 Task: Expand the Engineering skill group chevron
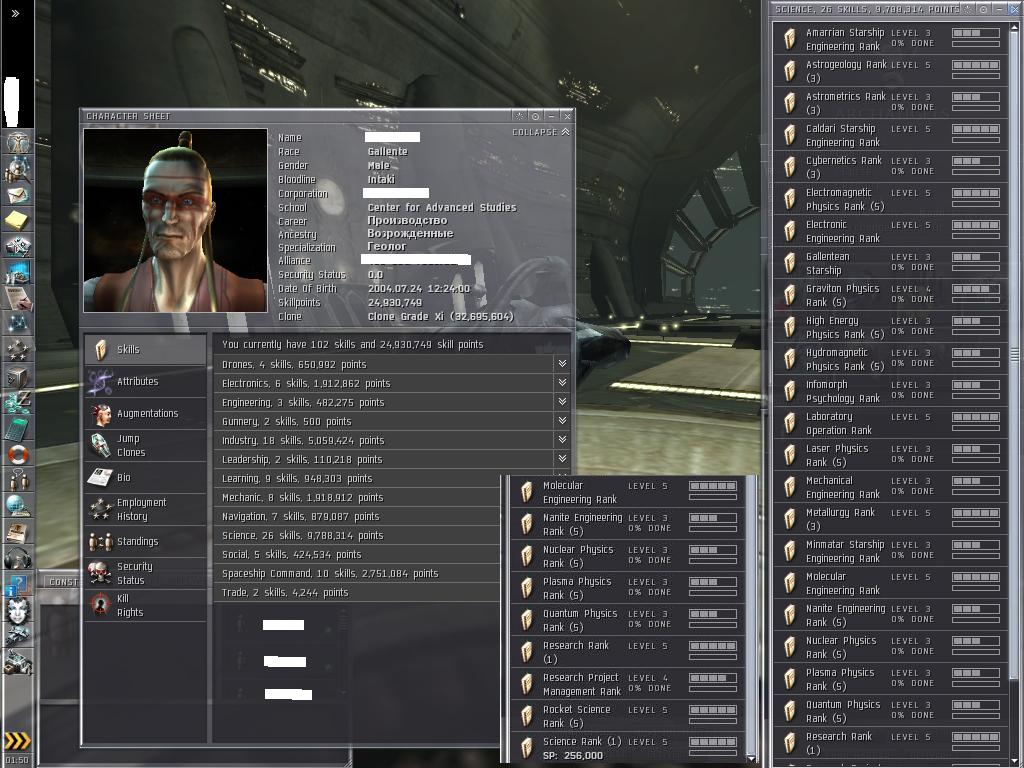[562, 402]
